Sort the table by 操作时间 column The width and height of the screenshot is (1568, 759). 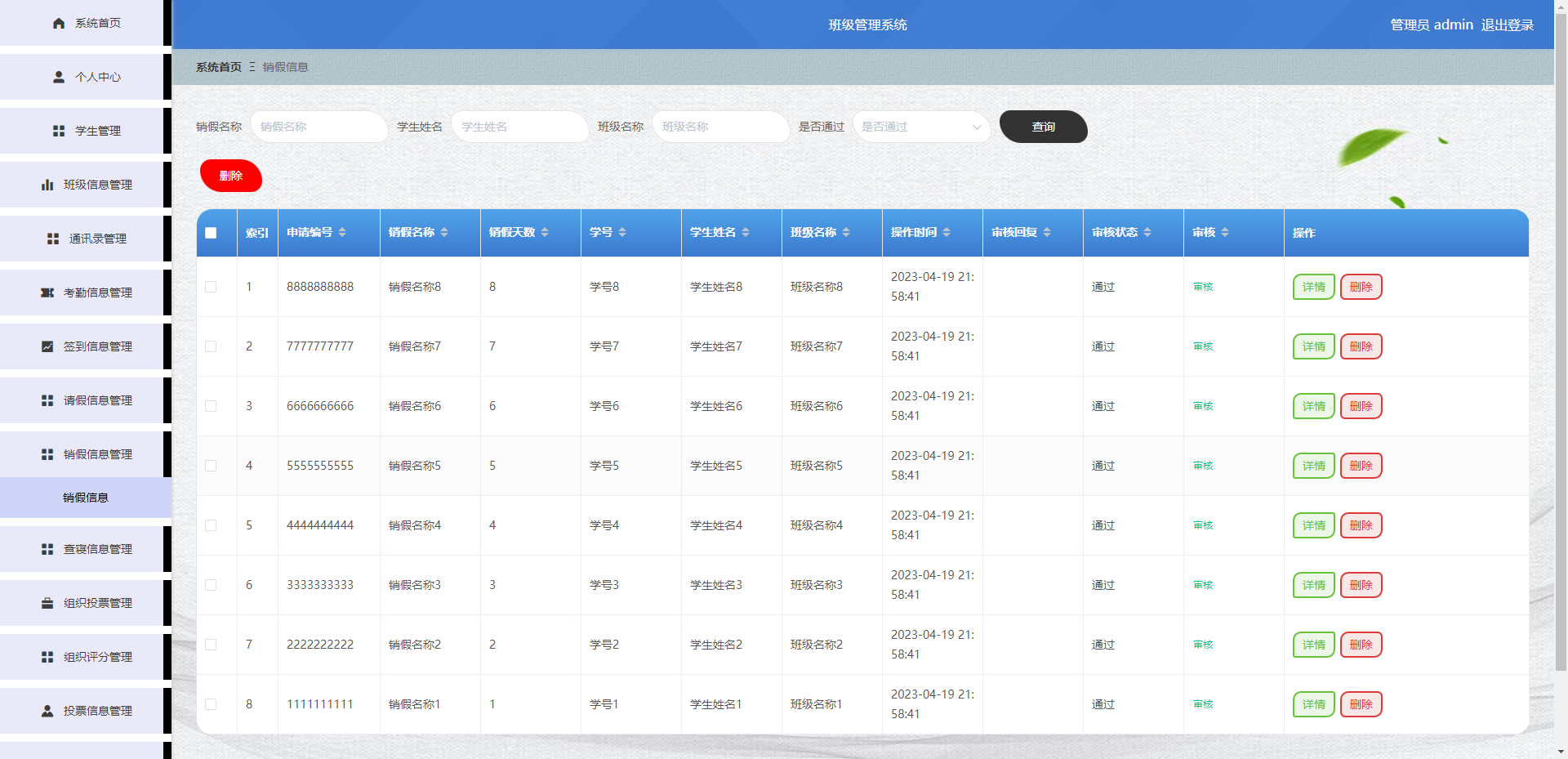pyautogui.click(x=947, y=233)
